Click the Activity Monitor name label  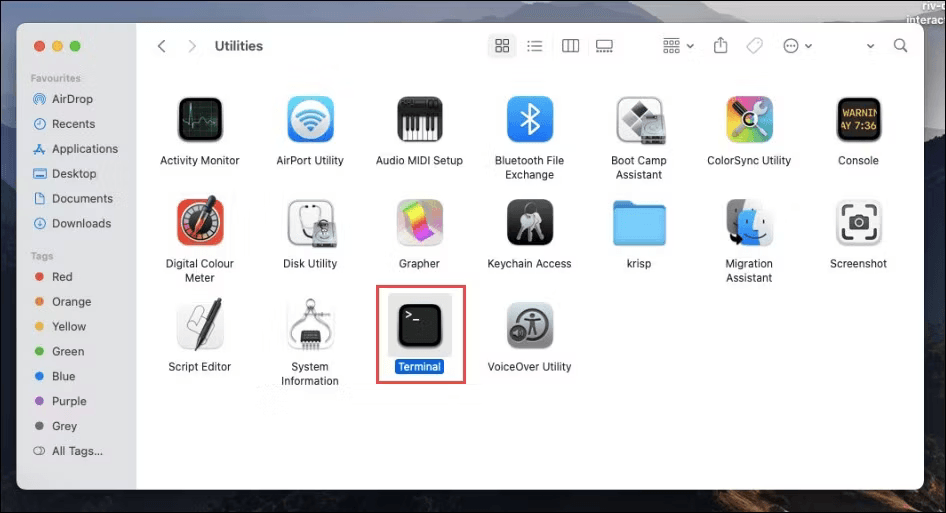(200, 161)
